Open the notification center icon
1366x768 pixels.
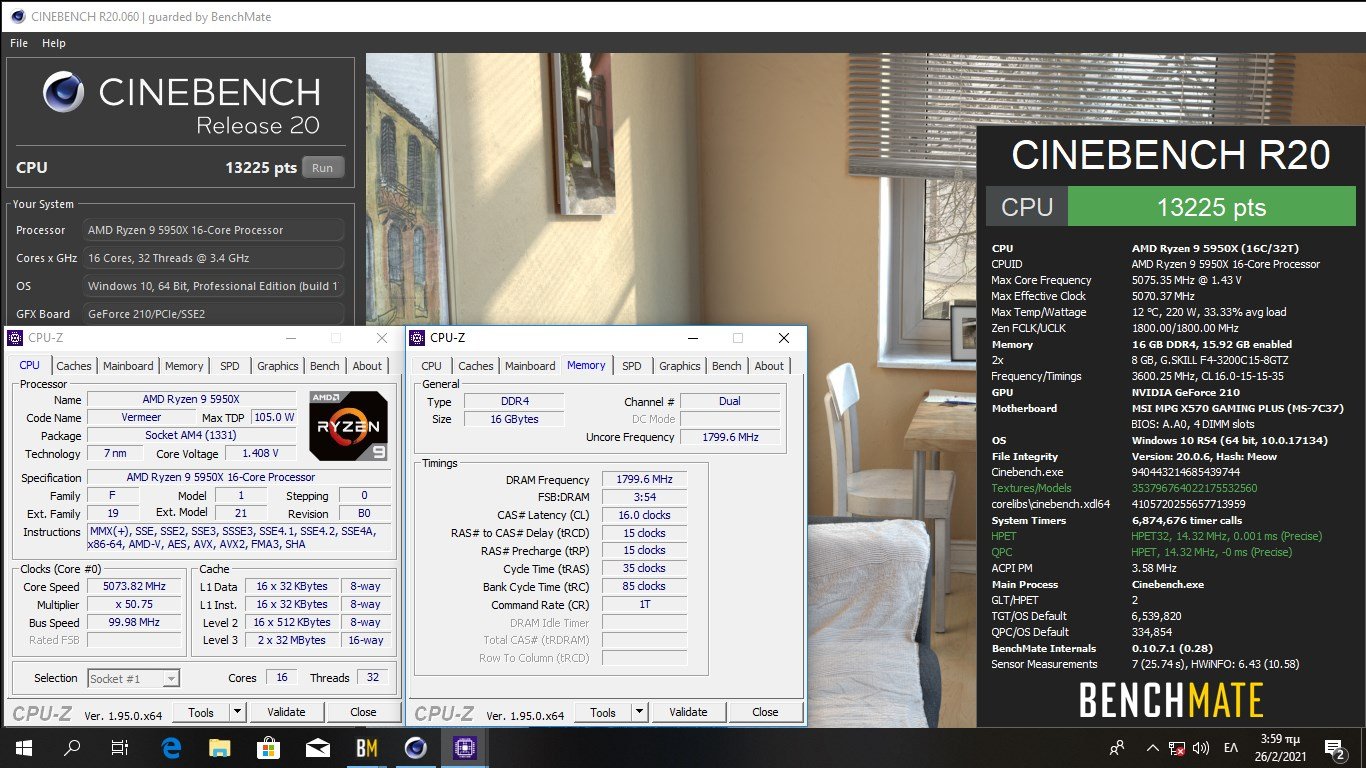(1334, 747)
